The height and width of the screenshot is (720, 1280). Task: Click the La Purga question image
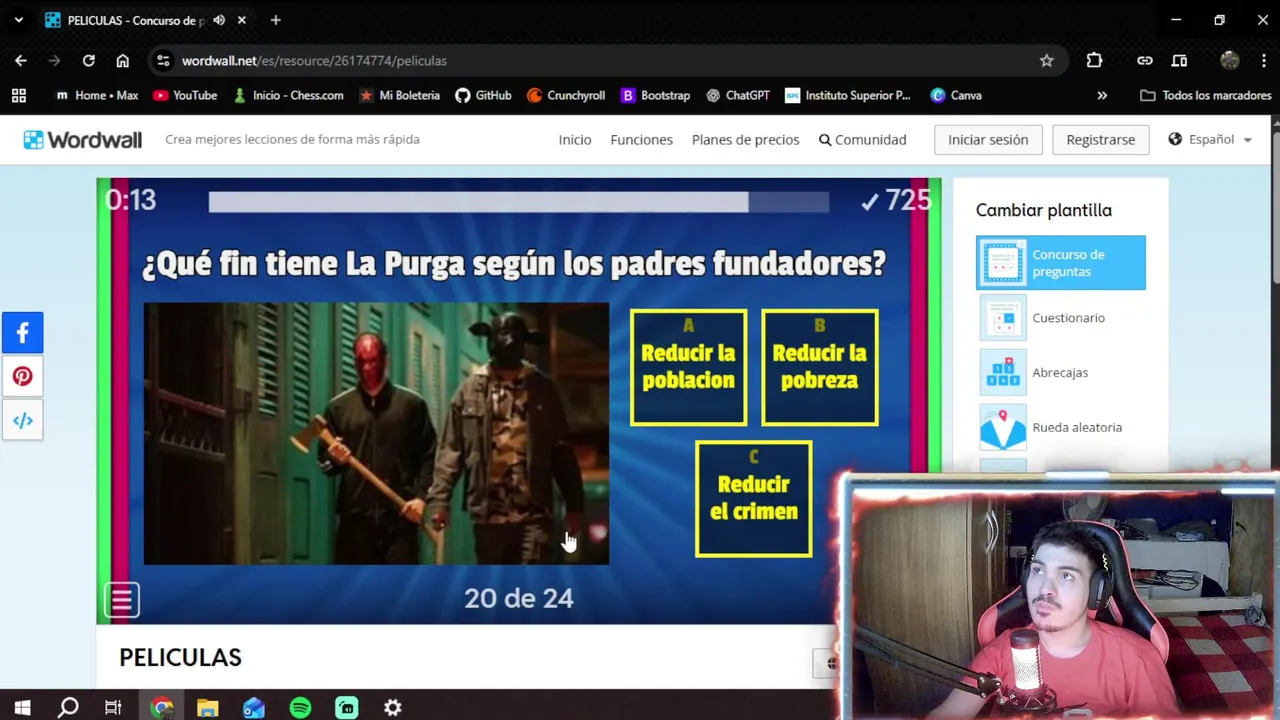point(376,434)
